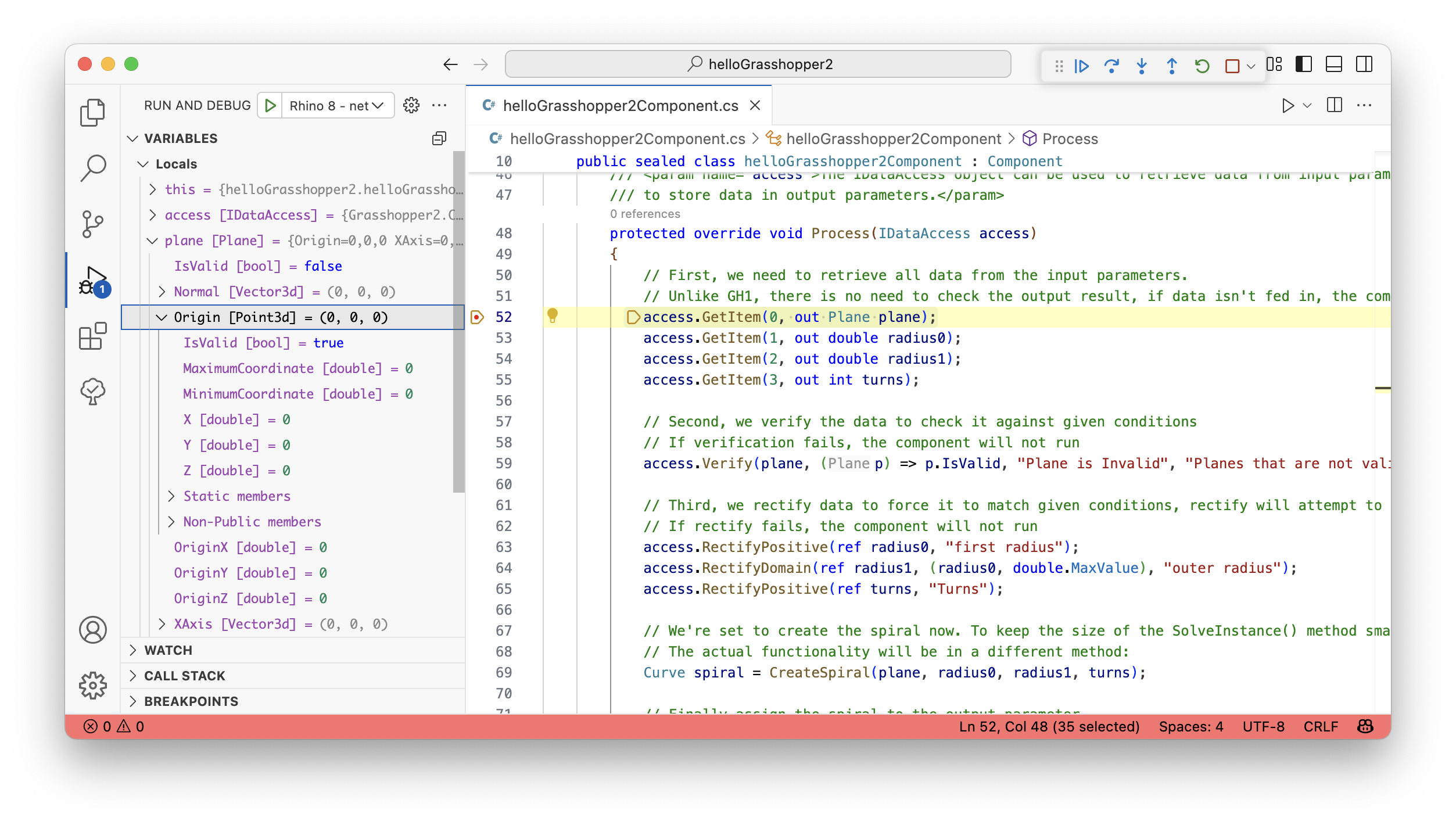Click CRLF line ending status
Image resolution: width=1456 pixels, height=825 pixels.
click(1321, 727)
